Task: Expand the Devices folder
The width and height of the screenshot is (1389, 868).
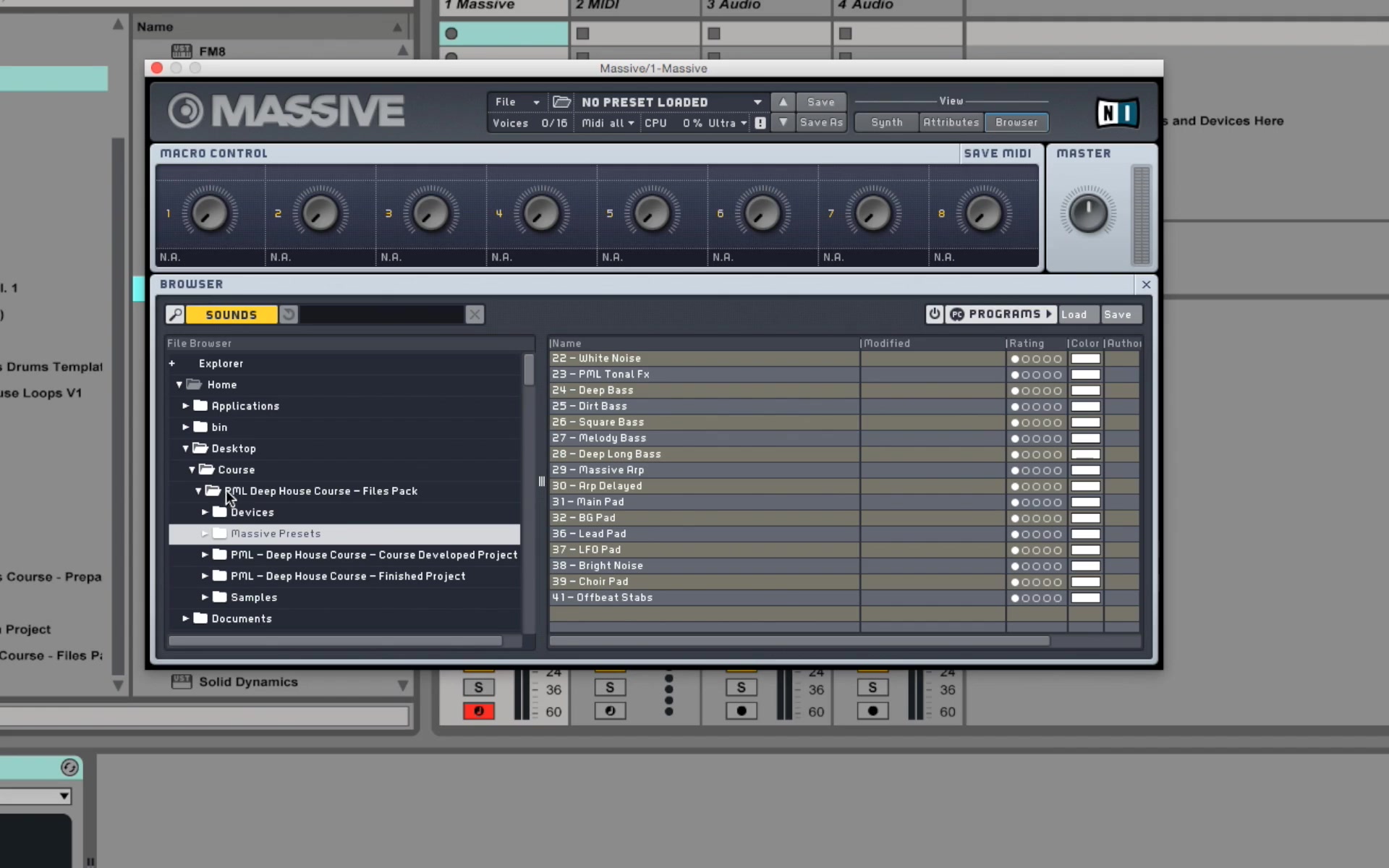Action: tap(205, 512)
